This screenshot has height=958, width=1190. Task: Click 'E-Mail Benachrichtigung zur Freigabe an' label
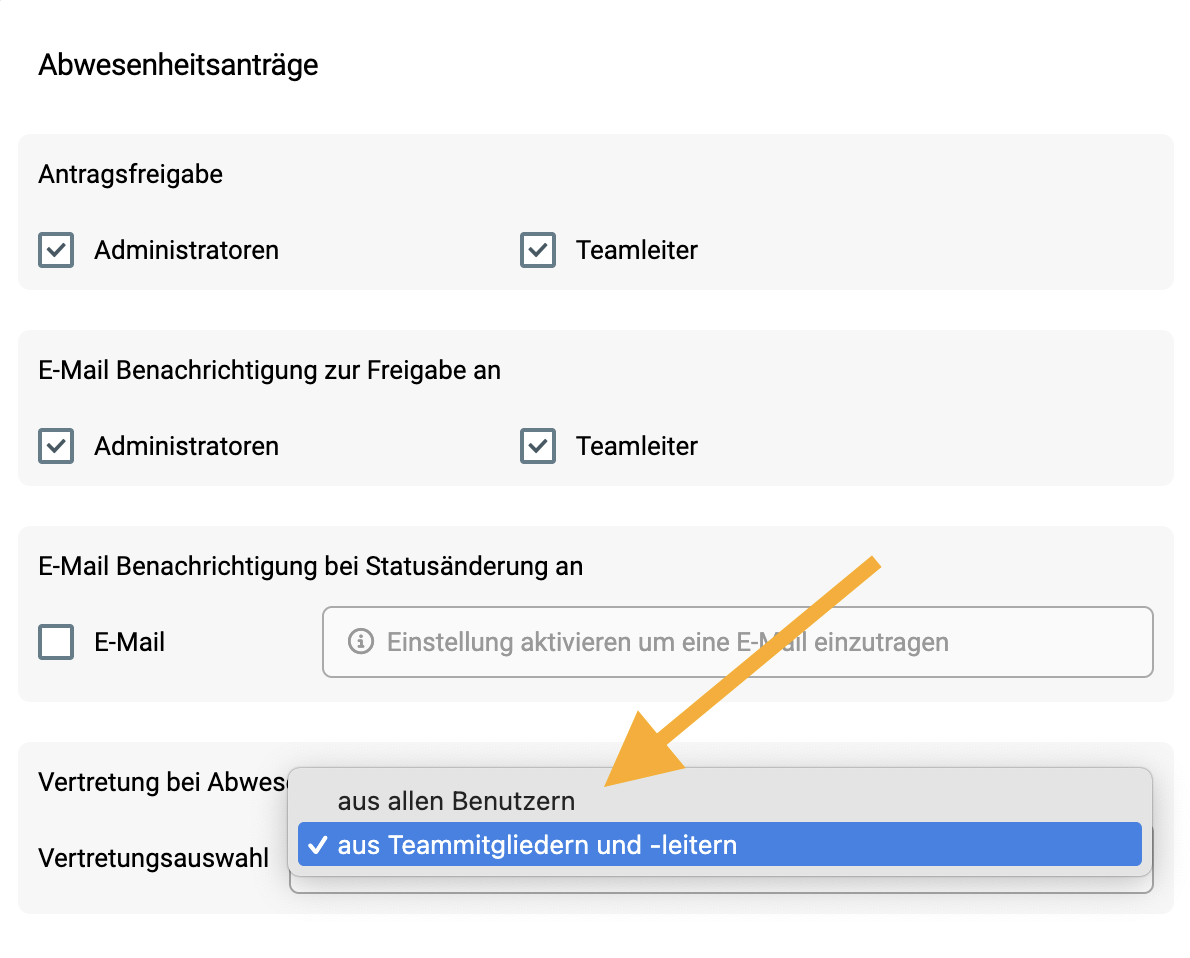coord(269,370)
